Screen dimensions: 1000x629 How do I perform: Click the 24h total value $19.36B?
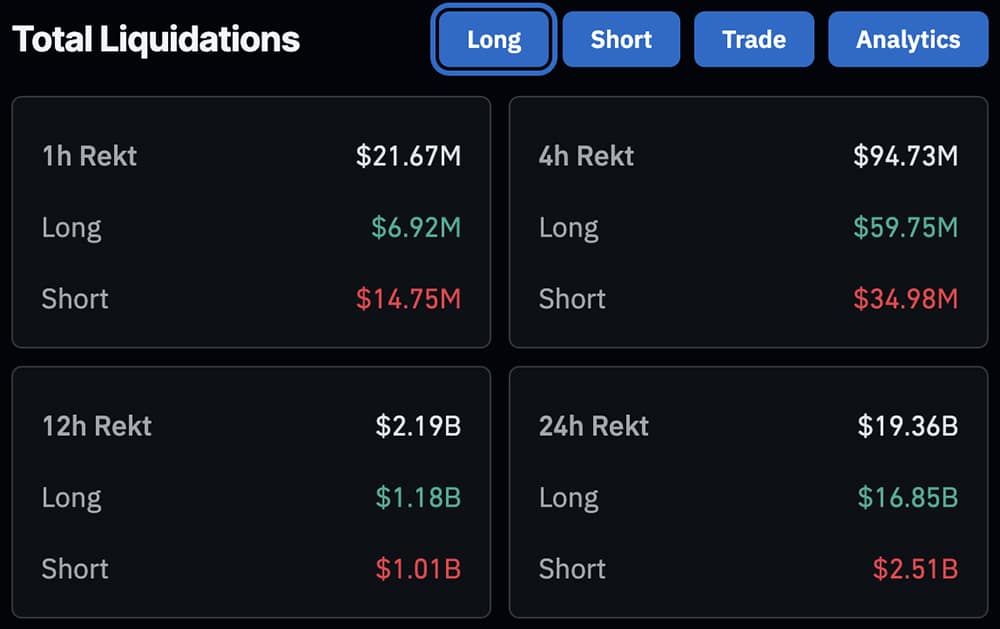pyautogui.click(x=907, y=426)
